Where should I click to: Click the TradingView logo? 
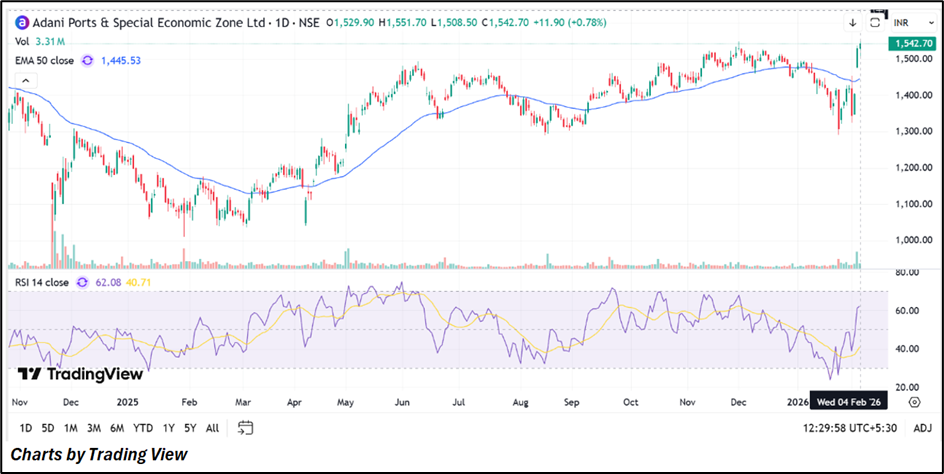(x=80, y=374)
